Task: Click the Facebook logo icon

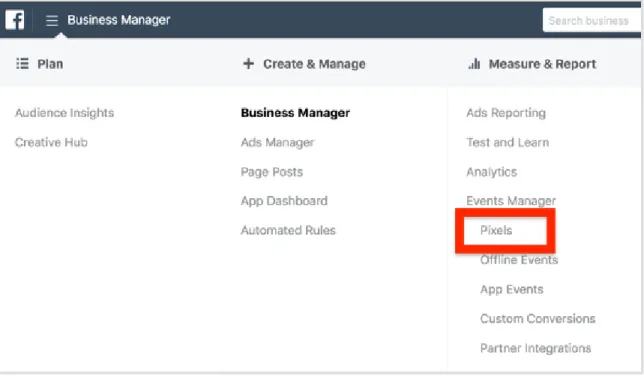Action: point(15,20)
